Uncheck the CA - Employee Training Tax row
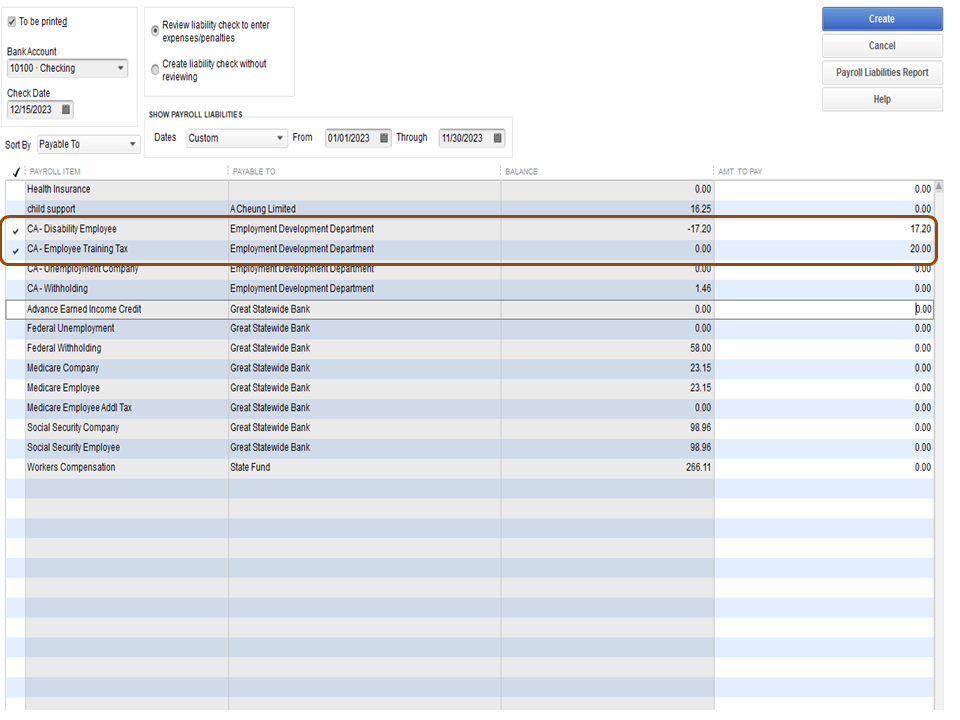This screenshot has width=960, height=720. point(14,249)
